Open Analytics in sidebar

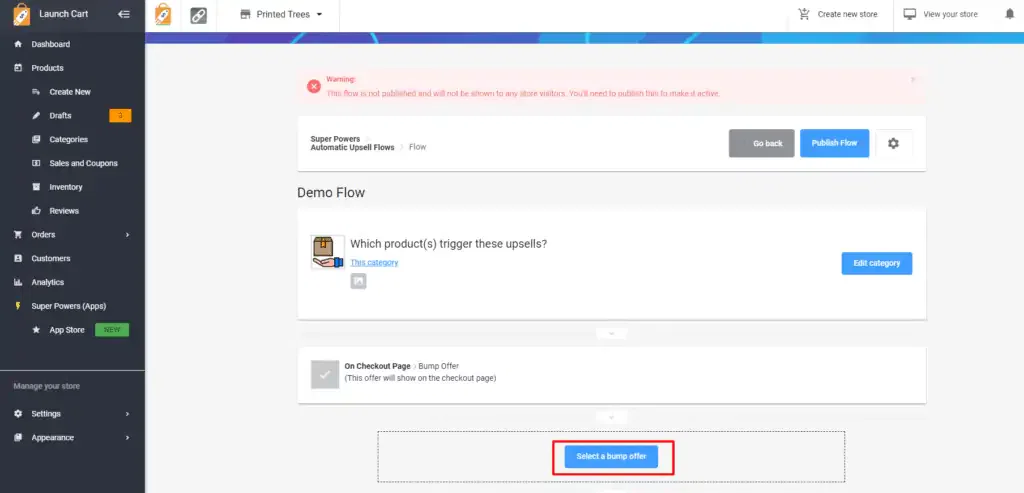[x=48, y=282]
